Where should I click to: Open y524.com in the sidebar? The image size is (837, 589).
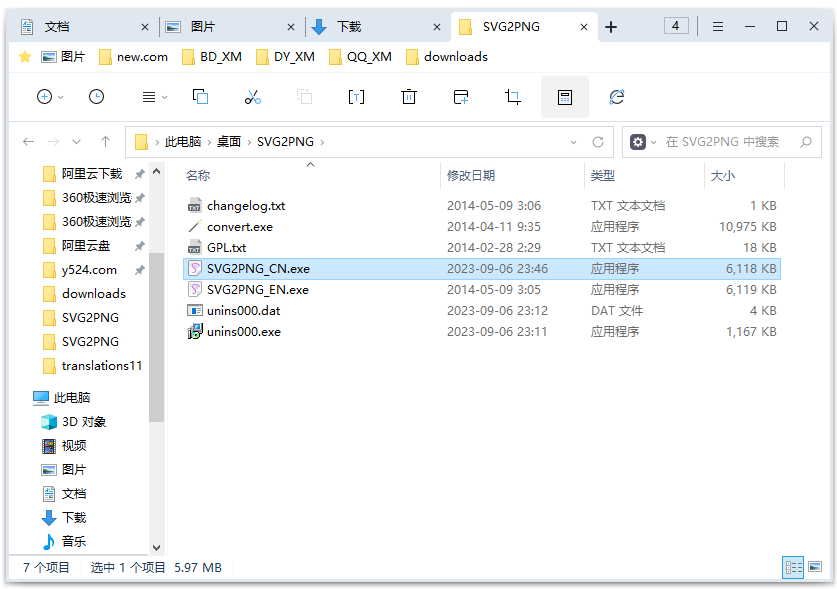coord(89,270)
